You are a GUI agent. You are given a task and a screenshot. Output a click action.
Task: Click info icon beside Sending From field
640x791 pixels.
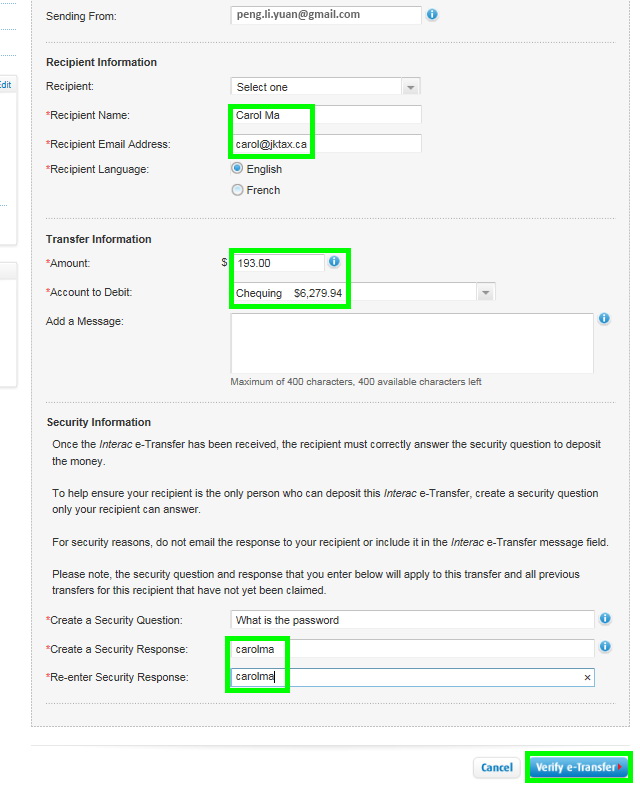tap(432, 15)
